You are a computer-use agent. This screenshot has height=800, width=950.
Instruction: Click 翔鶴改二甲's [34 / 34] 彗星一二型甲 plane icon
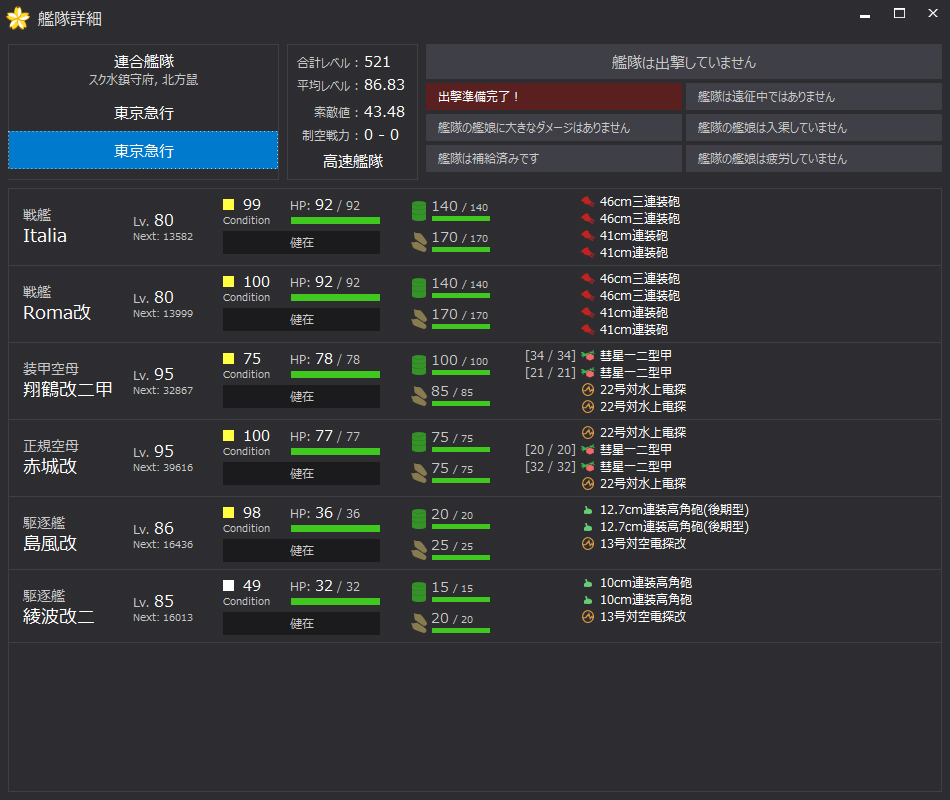tap(588, 355)
